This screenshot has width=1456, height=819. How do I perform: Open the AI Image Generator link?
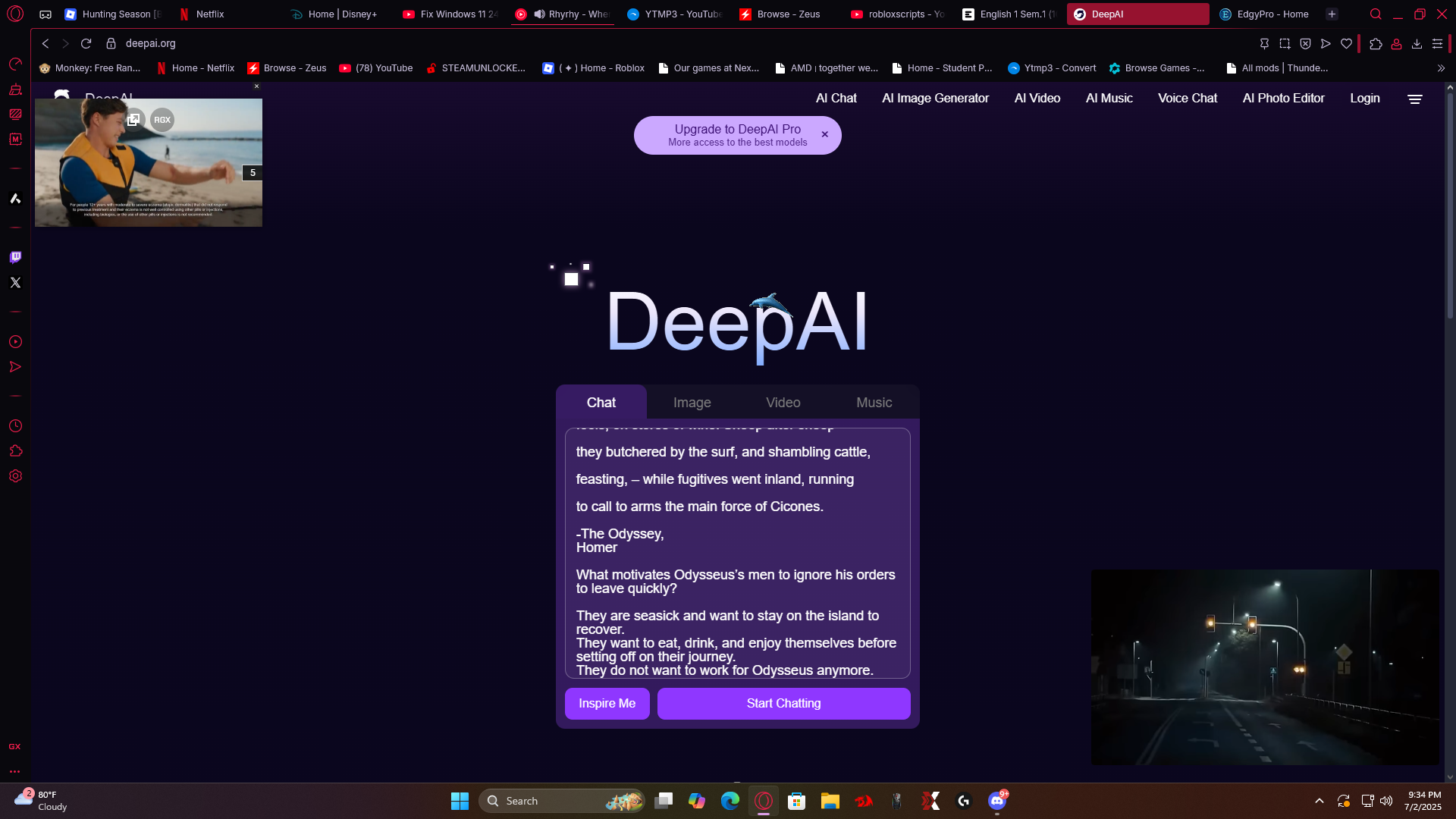click(x=936, y=99)
